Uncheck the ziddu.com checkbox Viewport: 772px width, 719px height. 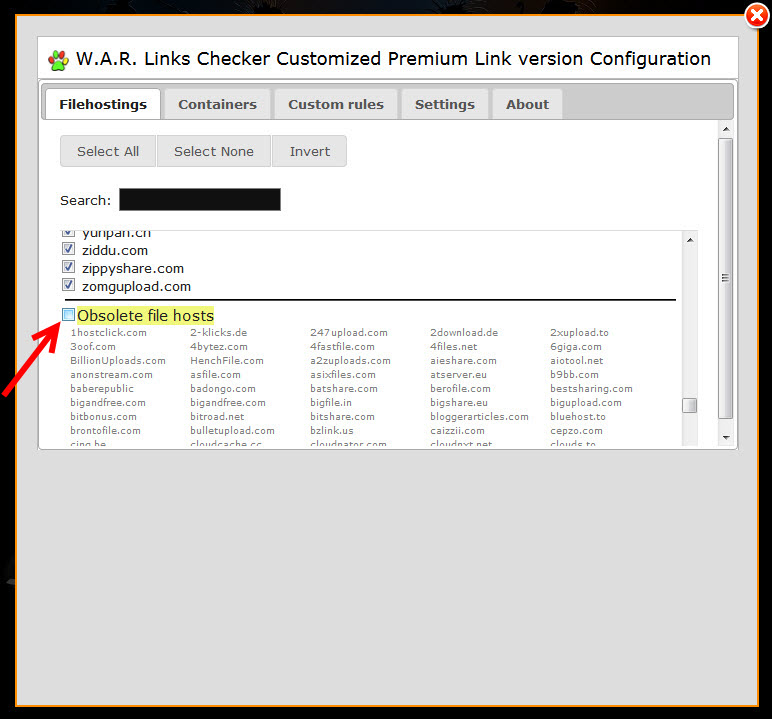coord(68,249)
